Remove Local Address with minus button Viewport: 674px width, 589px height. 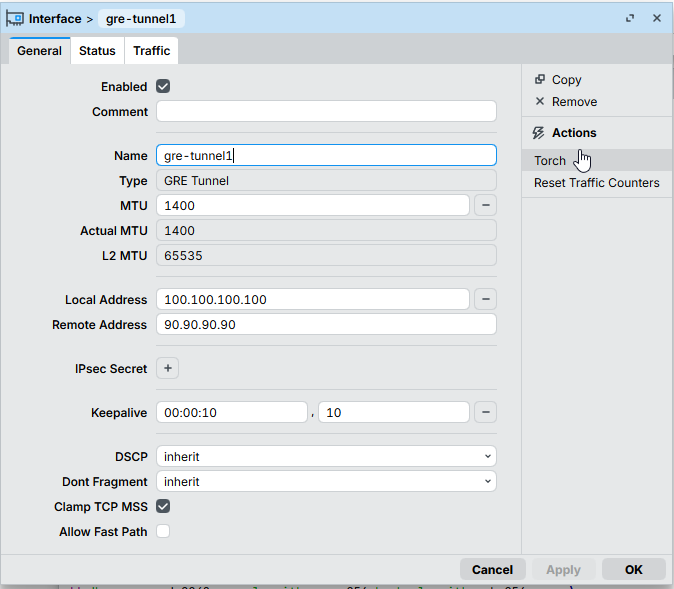click(x=485, y=299)
